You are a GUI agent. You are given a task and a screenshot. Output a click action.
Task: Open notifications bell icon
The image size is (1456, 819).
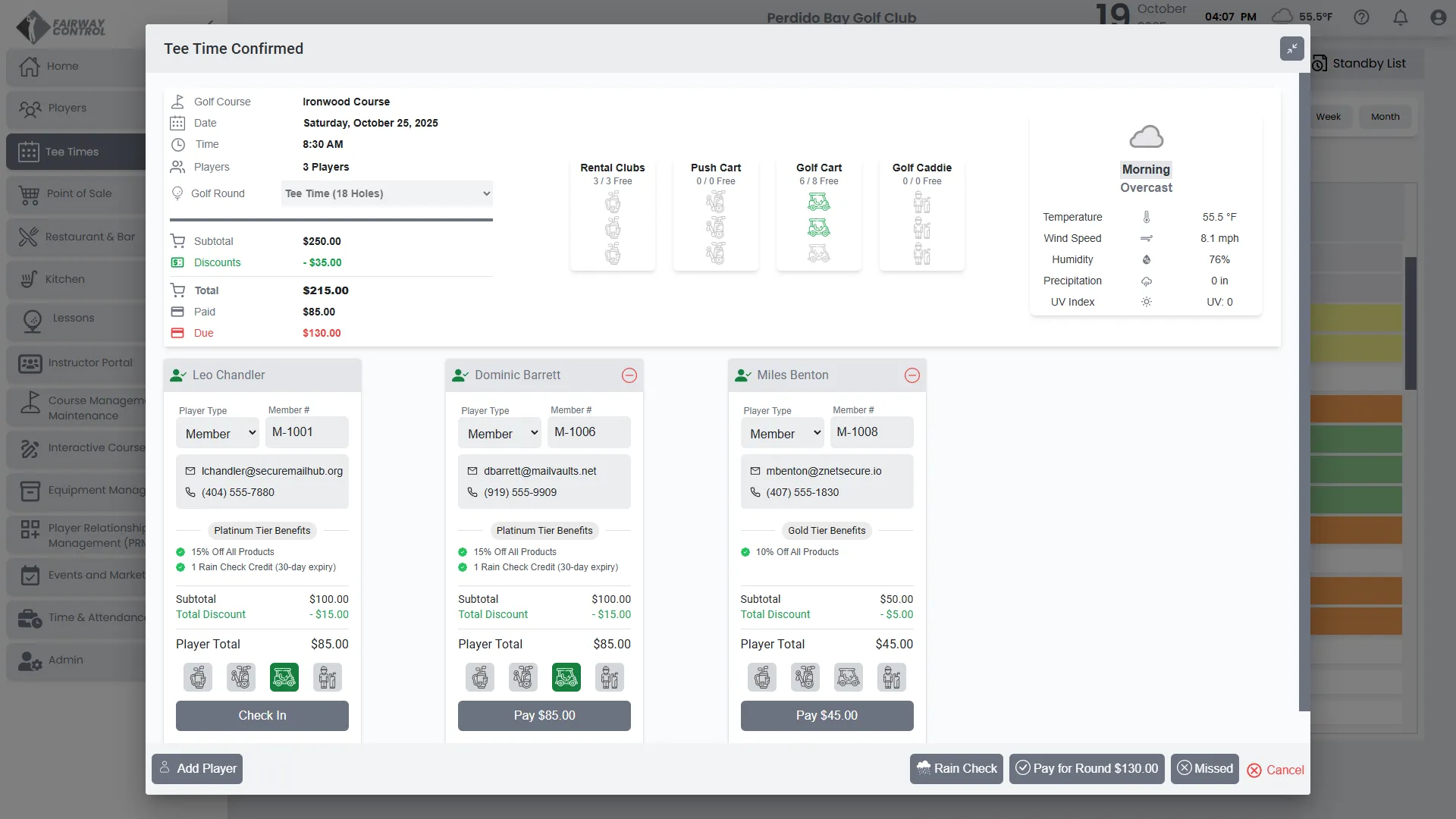click(x=1401, y=17)
